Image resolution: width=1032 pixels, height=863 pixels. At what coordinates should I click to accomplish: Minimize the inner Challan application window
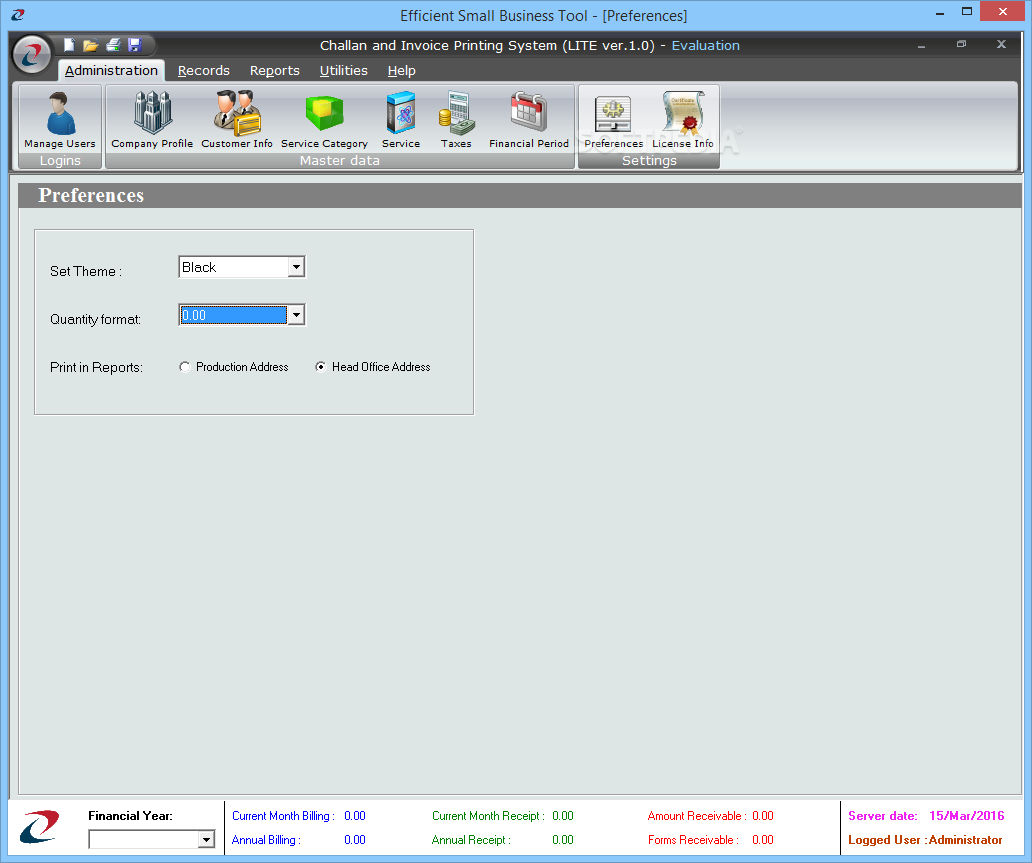(x=921, y=45)
